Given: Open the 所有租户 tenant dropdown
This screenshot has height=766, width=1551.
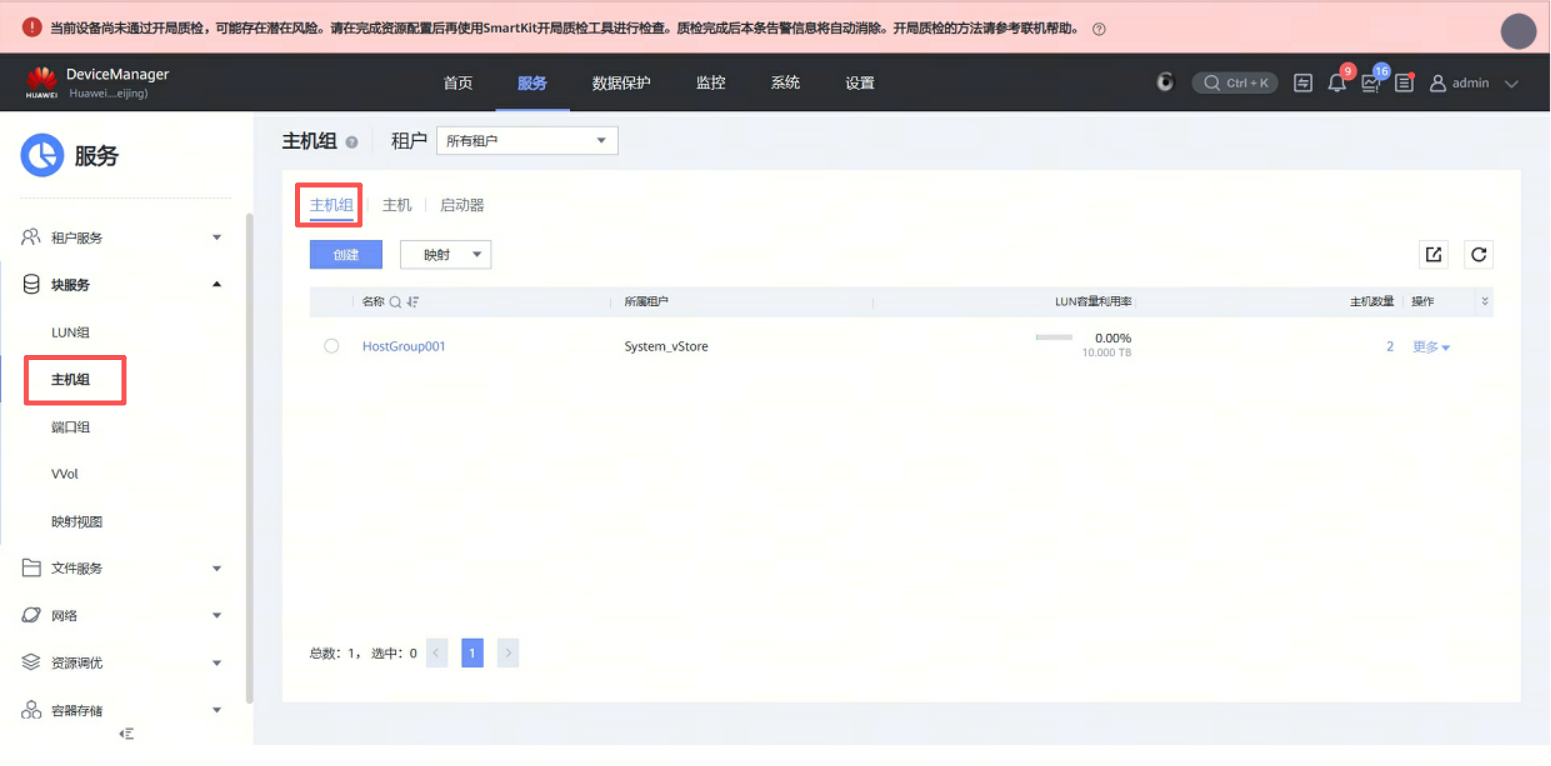Looking at the screenshot, I should [527, 141].
